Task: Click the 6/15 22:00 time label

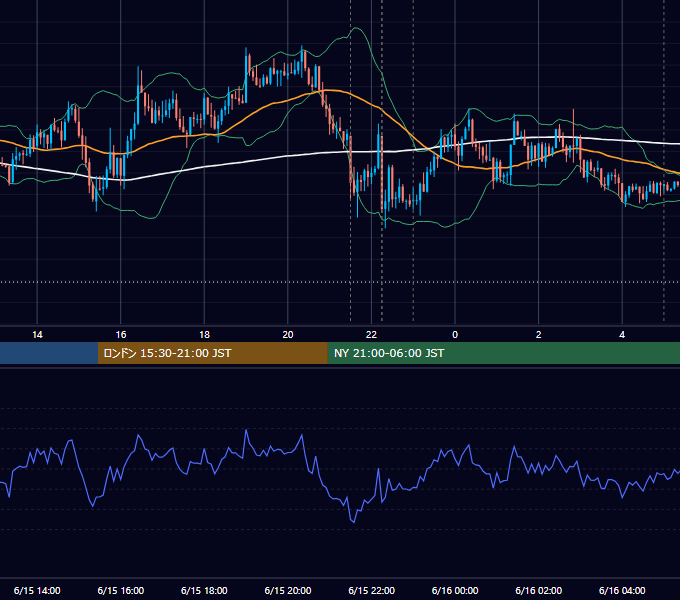Action: (x=372, y=590)
